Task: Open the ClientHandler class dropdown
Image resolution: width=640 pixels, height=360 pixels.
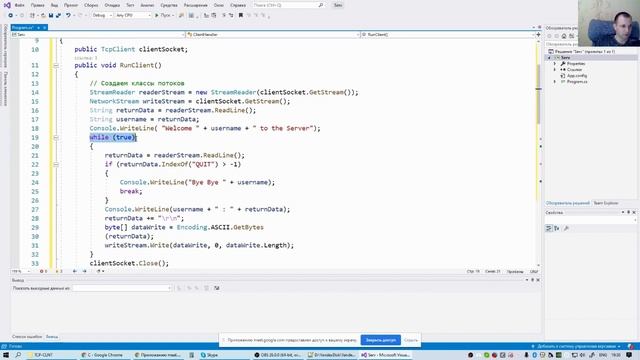Action: coord(273,35)
